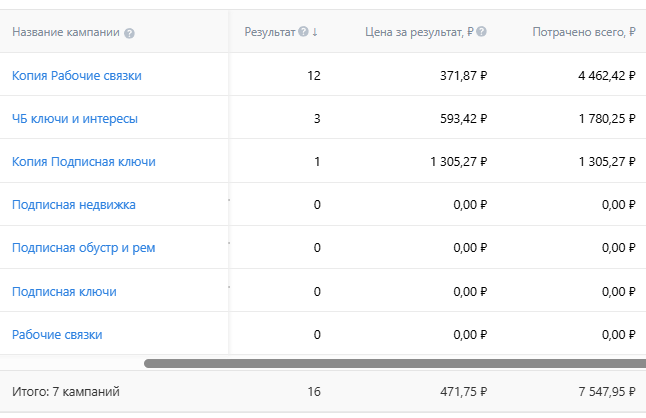Select average price 471,75 ₽
646x418 pixels.
(x=463, y=392)
